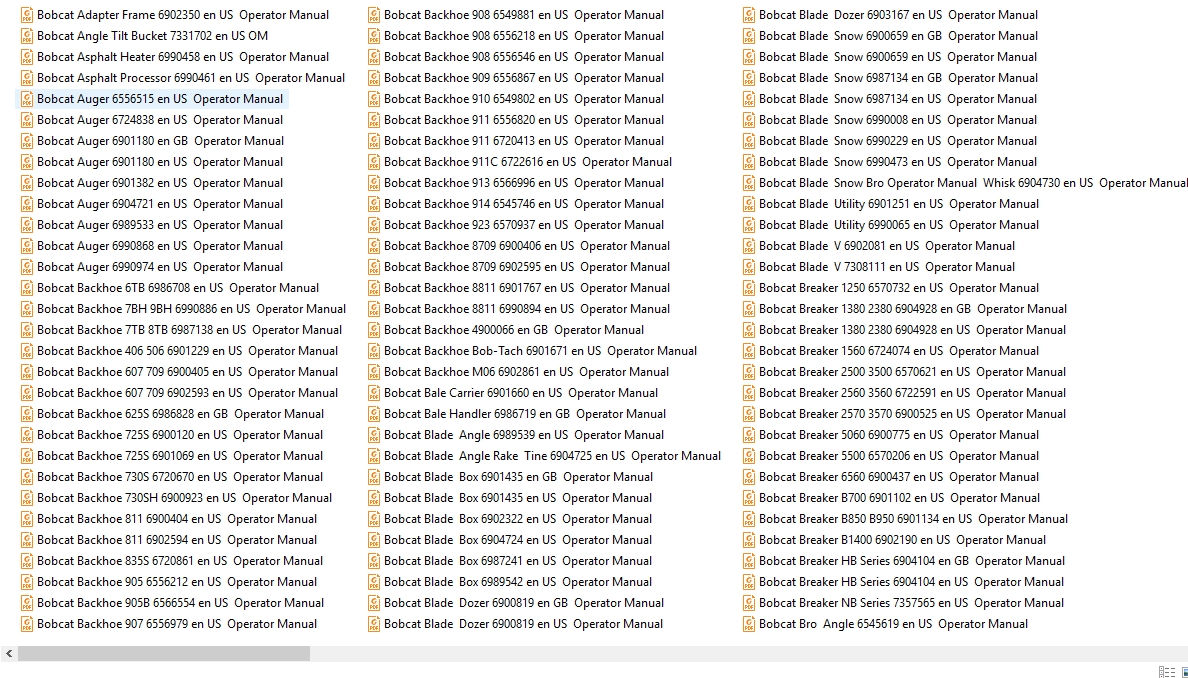Pick the file icon of Bobcat Backhoe 8709 6900406
The image size is (1188, 678).
374,245
